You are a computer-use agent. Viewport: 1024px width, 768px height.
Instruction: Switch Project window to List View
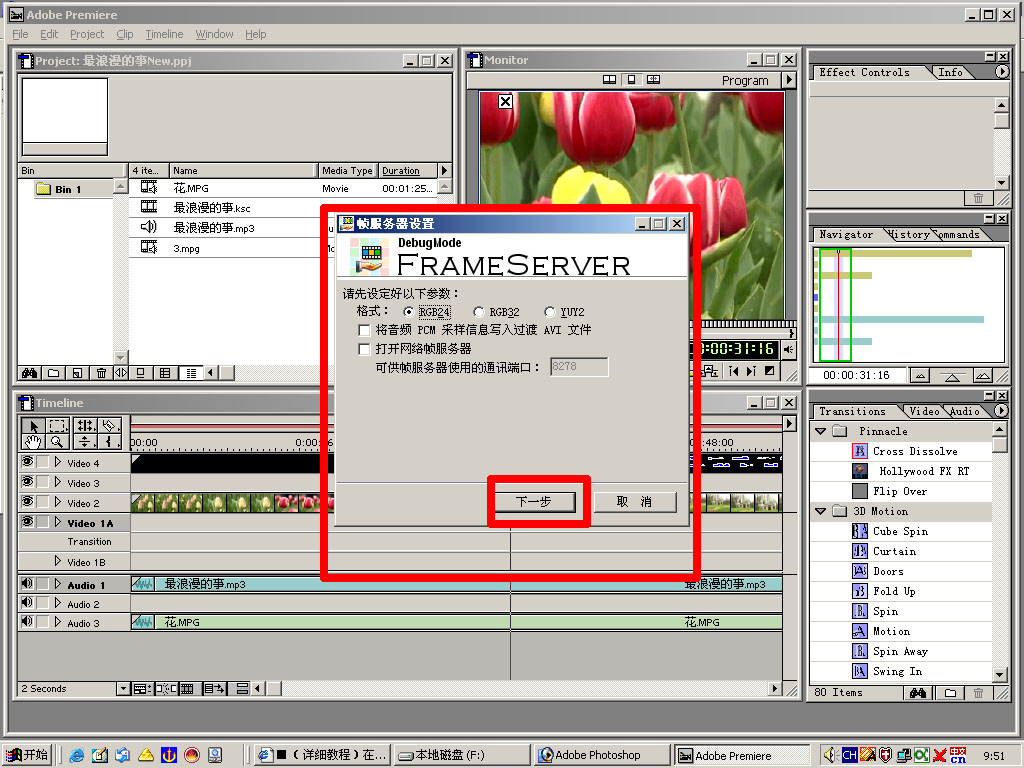click(x=191, y=373)
